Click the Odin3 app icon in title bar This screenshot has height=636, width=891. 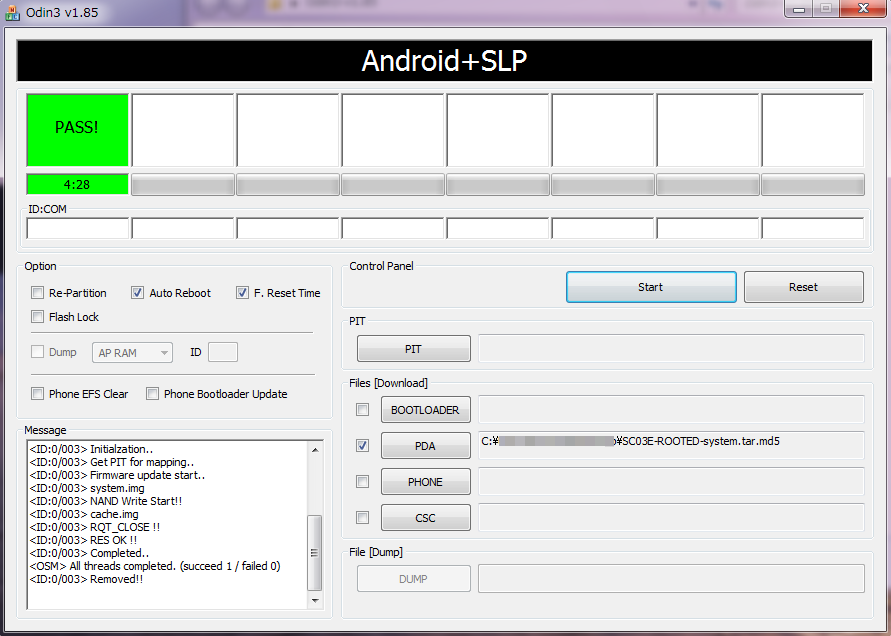pos(12,12)
